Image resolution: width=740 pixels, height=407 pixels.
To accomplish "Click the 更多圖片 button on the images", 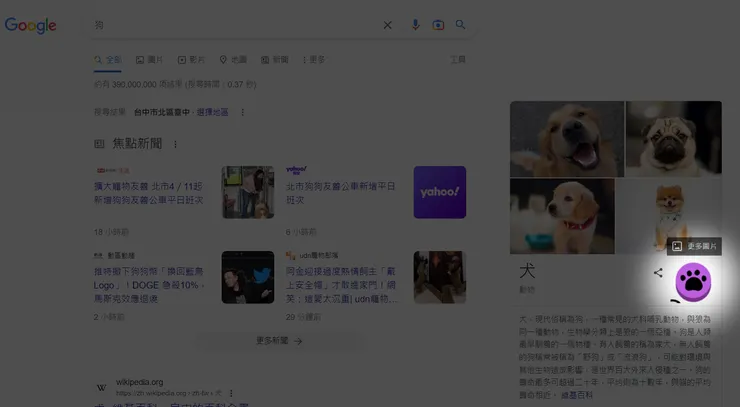I will 694,246.
